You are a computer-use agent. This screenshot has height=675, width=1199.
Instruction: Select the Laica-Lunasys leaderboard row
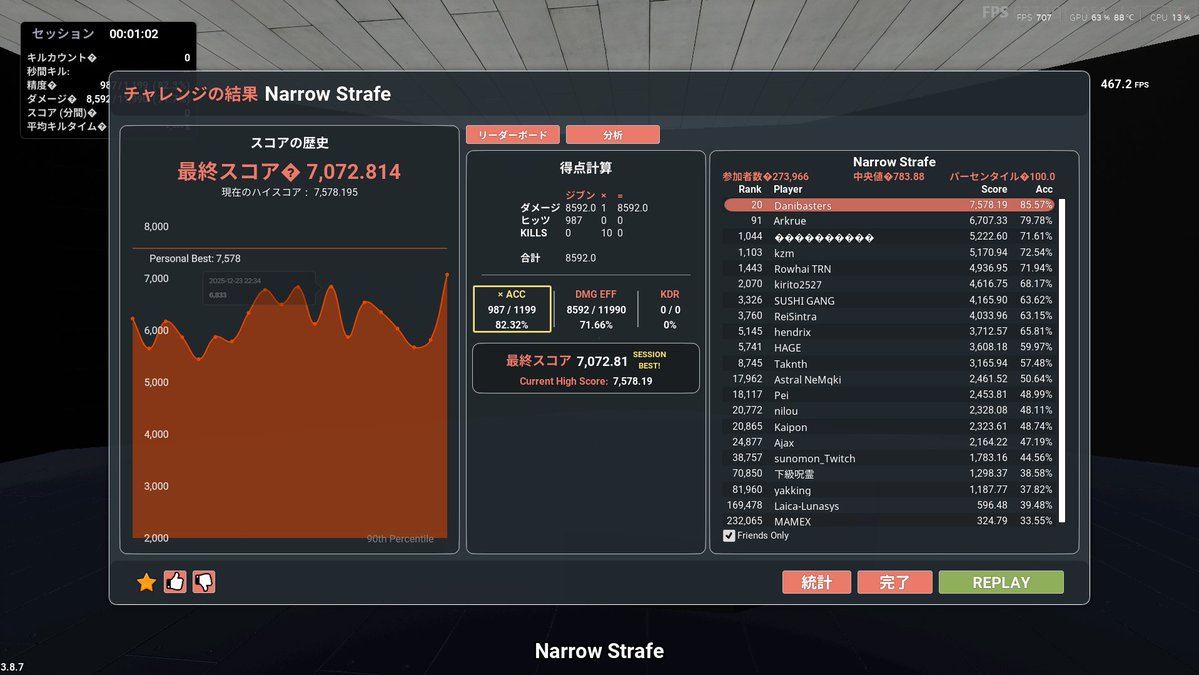pos(889,505)
